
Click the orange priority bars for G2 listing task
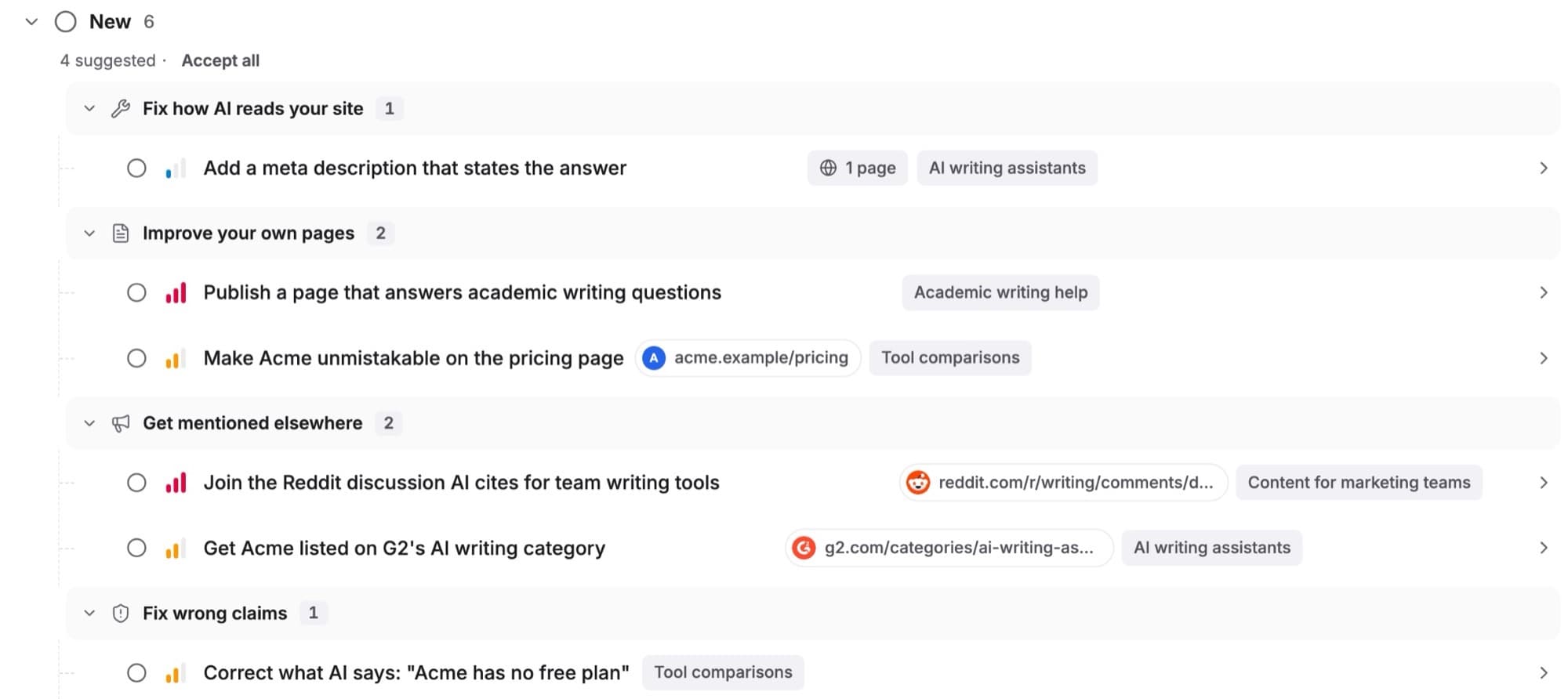tap(176, 549)
